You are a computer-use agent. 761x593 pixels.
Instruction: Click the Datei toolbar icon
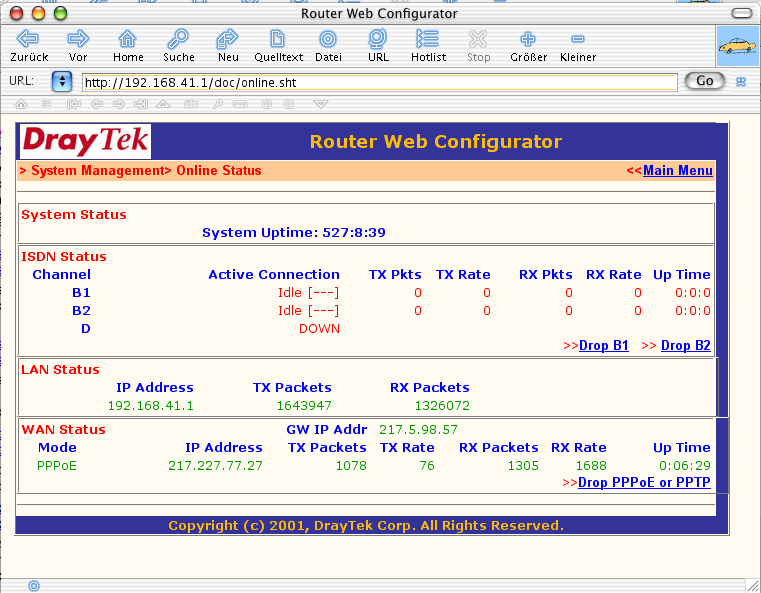click(x=328, y=38)
